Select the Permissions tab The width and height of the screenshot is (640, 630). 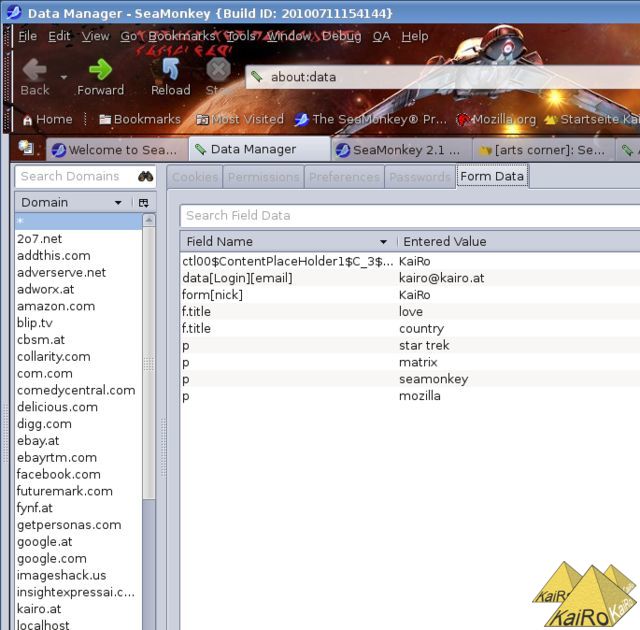263,177
